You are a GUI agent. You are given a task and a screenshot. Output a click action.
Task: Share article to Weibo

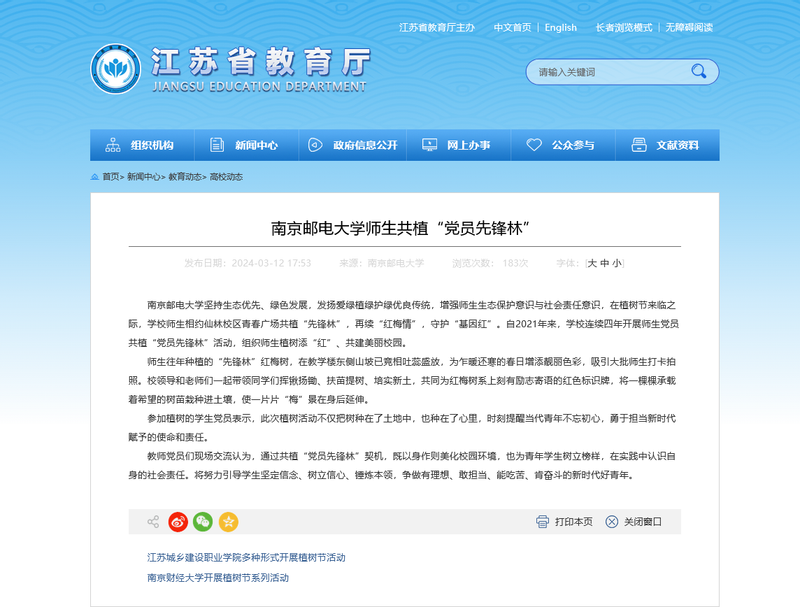click(178, 522)
